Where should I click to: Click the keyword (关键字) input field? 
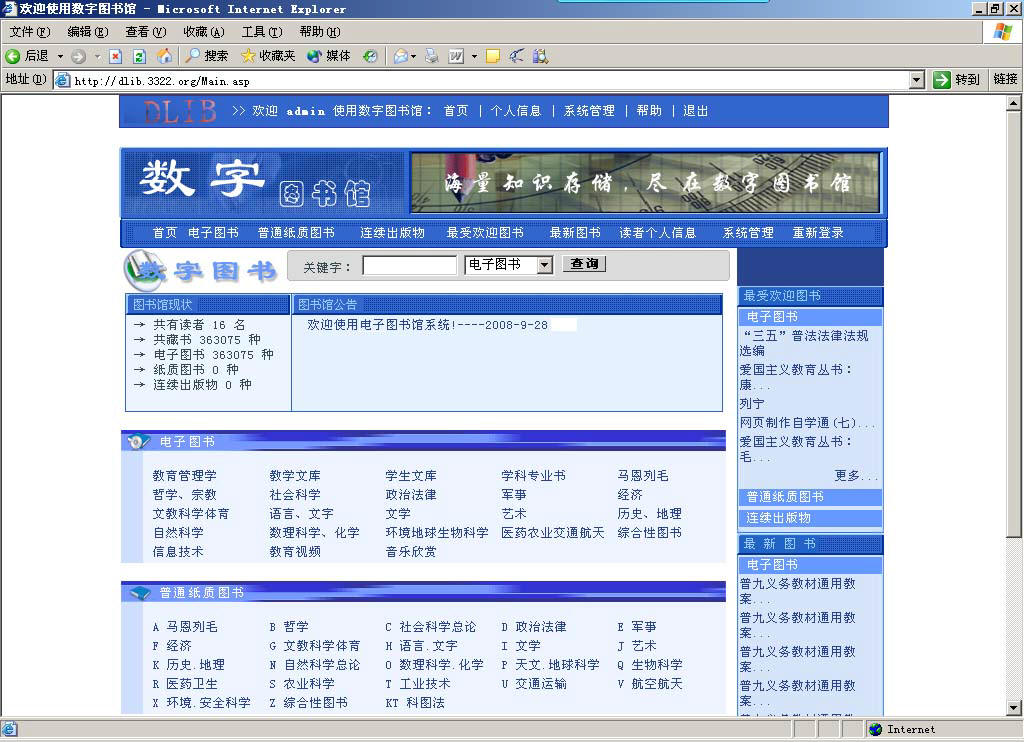coord(409,265)
